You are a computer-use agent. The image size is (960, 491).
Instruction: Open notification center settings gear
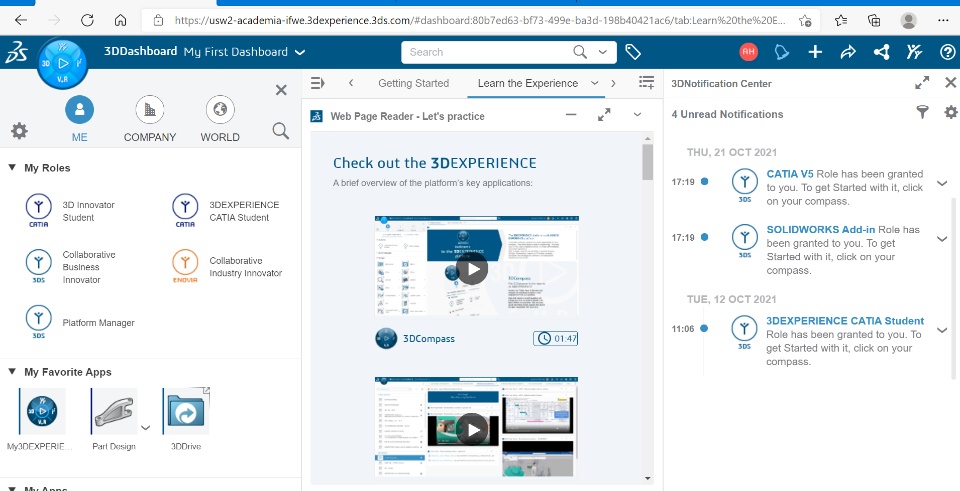(950, 112)
